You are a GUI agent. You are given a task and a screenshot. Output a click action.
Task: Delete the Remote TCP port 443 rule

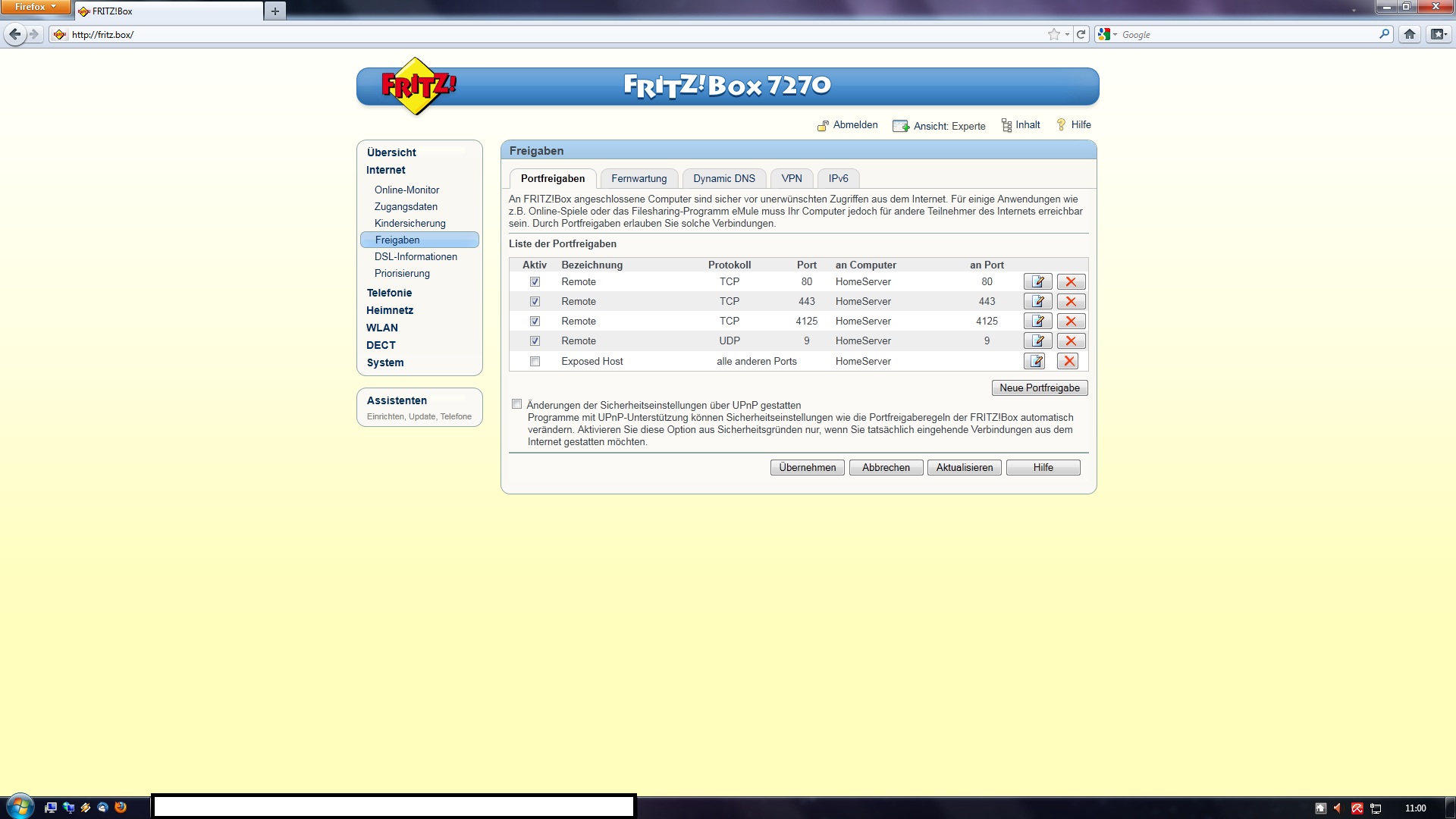pyautogui.click(x=1071, y=301)
